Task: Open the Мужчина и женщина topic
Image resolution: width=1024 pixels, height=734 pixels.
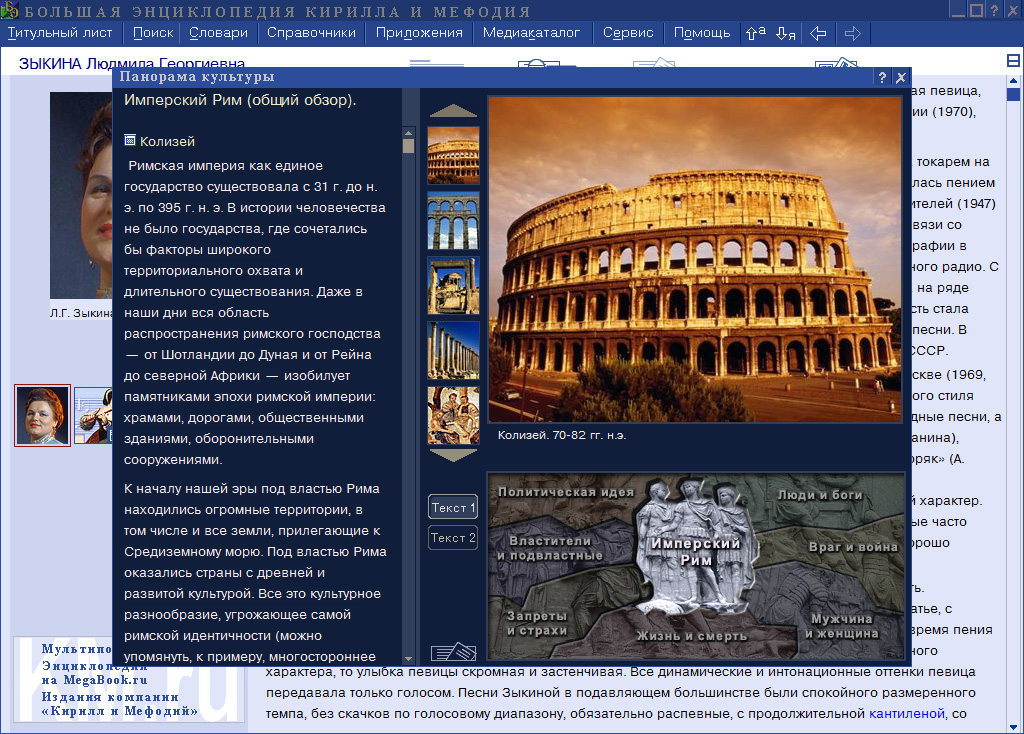Action: click(841, 626)
